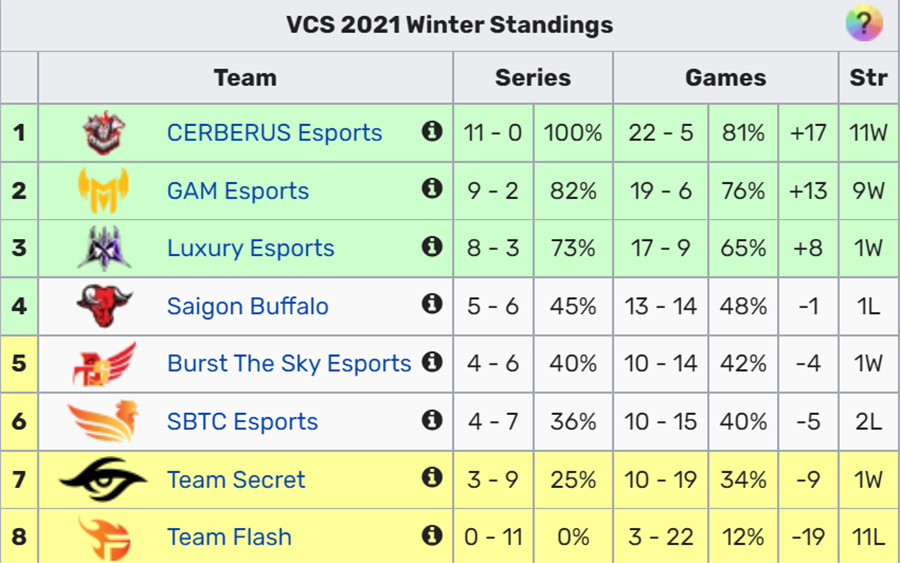The width and height of the screenshot is (900, 563).
Task: Open info icon for Burst The Sky Esports
Action: click(432, 362)
